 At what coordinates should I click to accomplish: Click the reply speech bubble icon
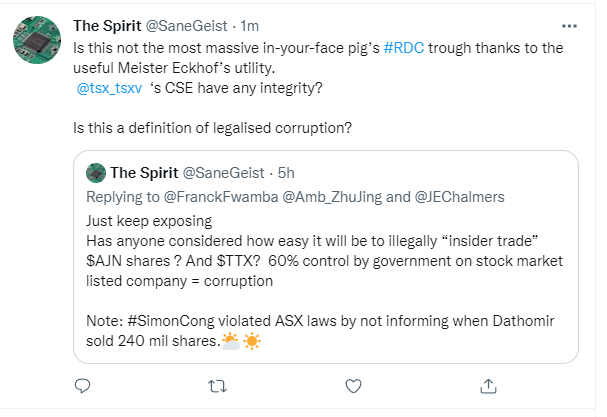point(82,386)
